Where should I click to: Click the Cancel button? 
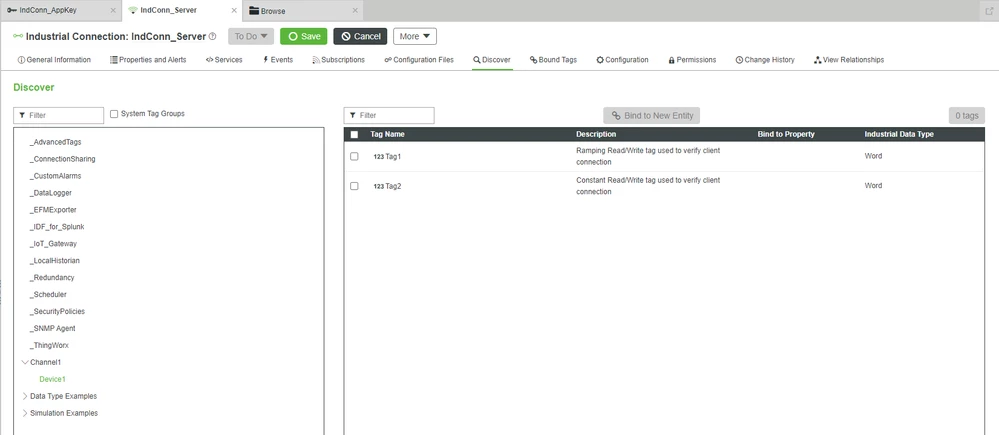coord(361,36)
